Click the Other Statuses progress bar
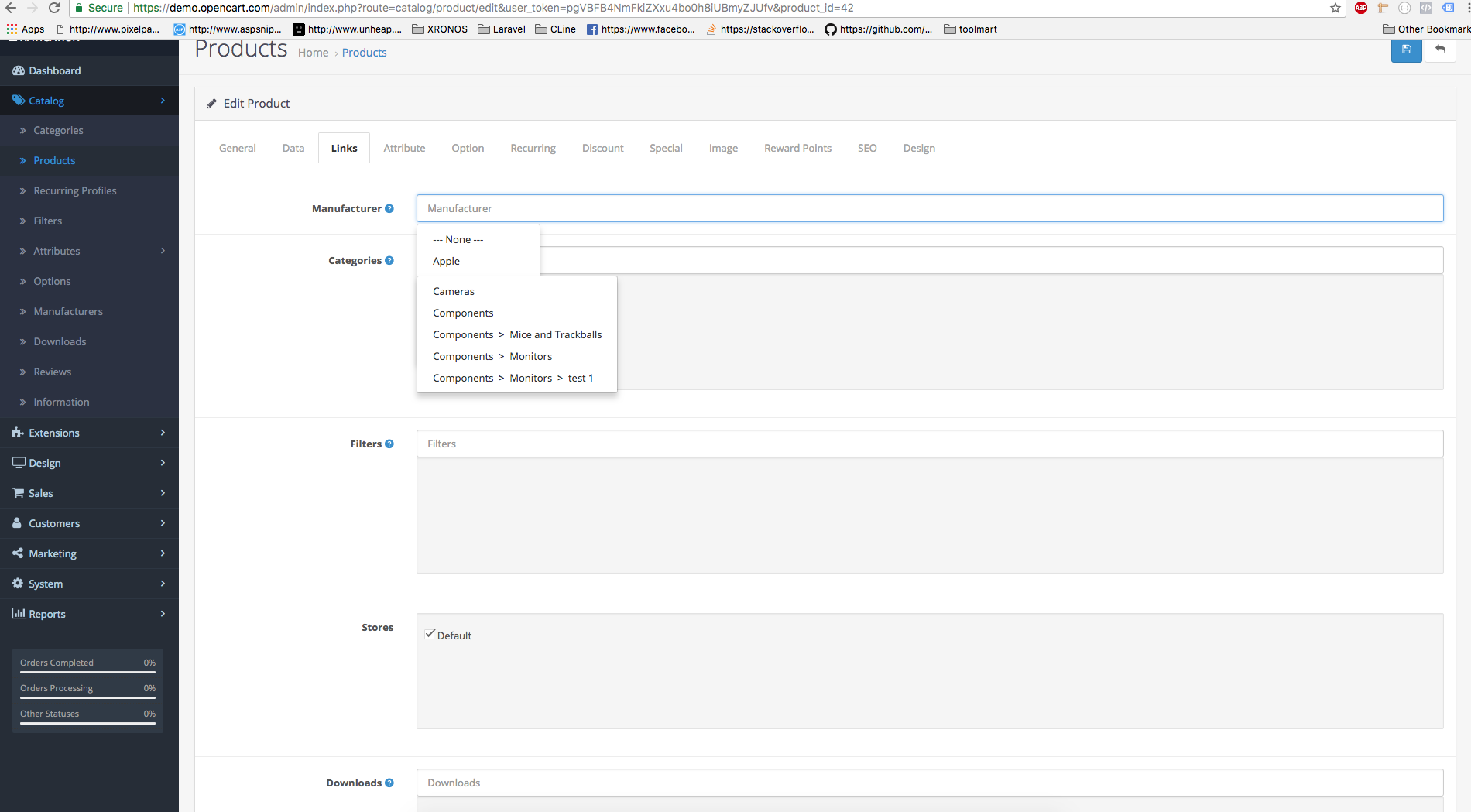 87,723
